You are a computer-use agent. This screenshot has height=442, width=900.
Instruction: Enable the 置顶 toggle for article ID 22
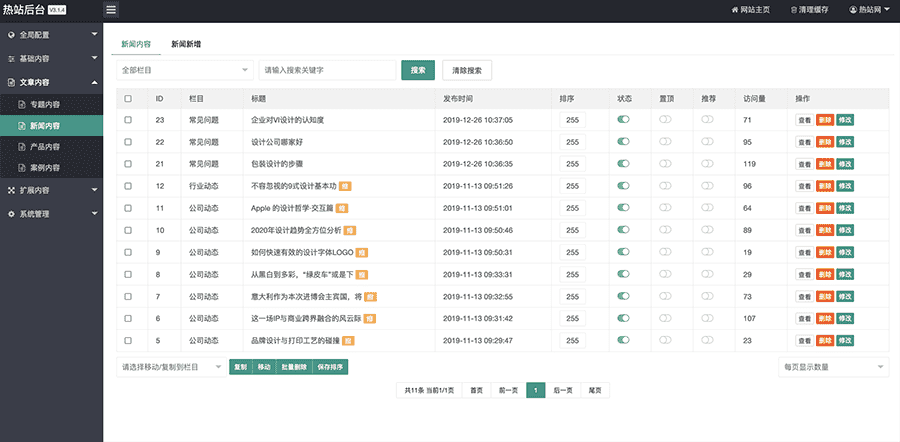click(x=665, y=141)
